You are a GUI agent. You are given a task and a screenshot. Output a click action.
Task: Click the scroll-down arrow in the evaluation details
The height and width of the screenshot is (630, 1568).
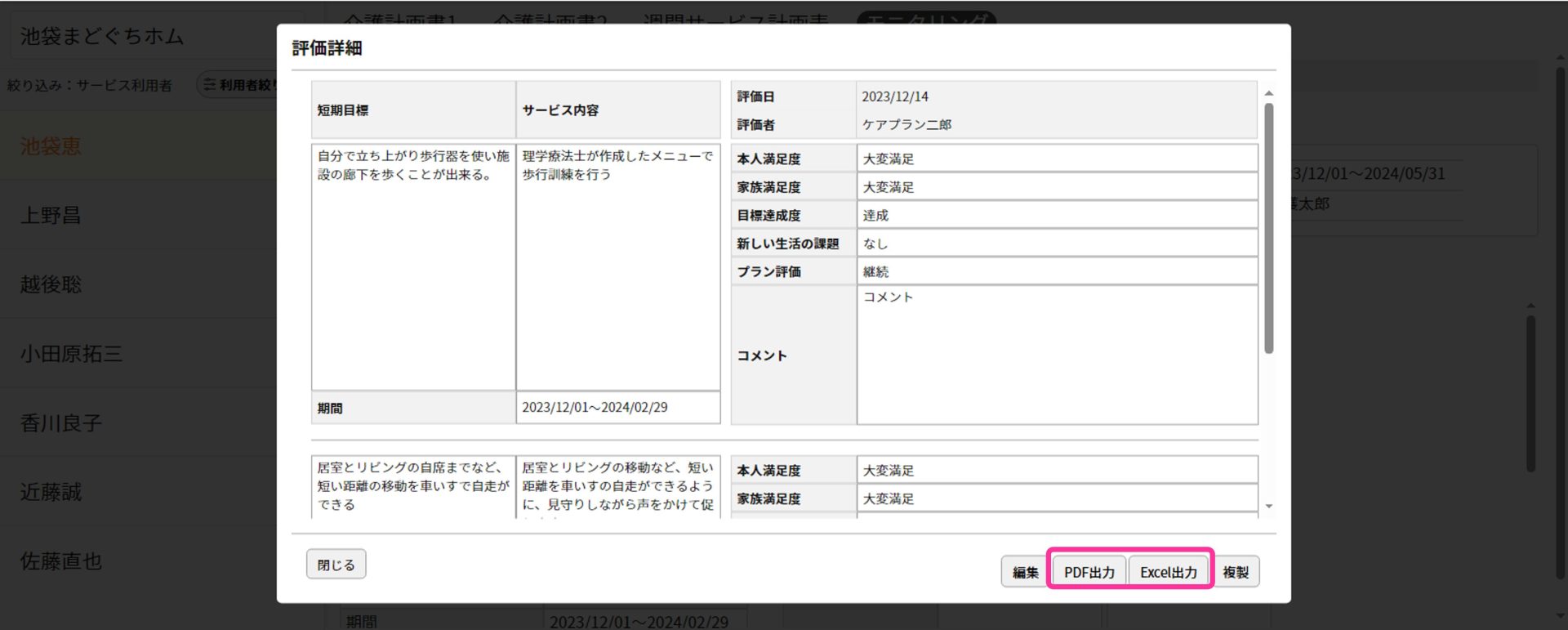[1268, 507]
